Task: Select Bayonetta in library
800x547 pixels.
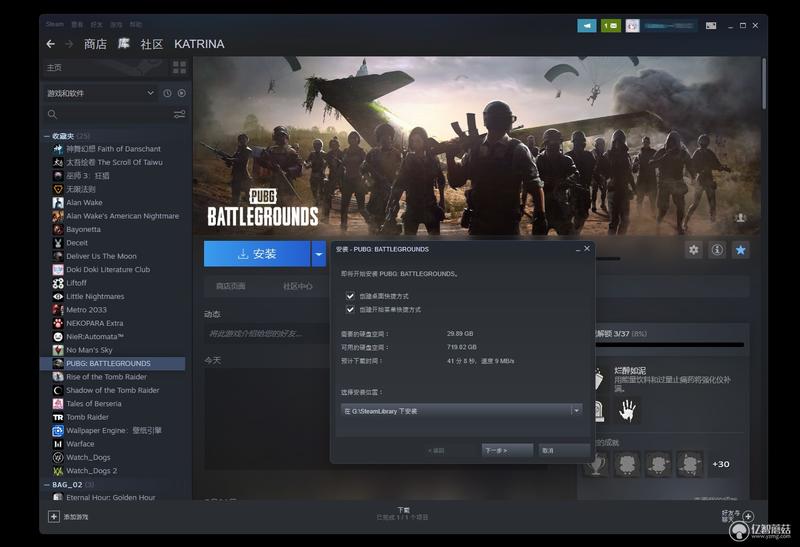Action: pos(77,229)
